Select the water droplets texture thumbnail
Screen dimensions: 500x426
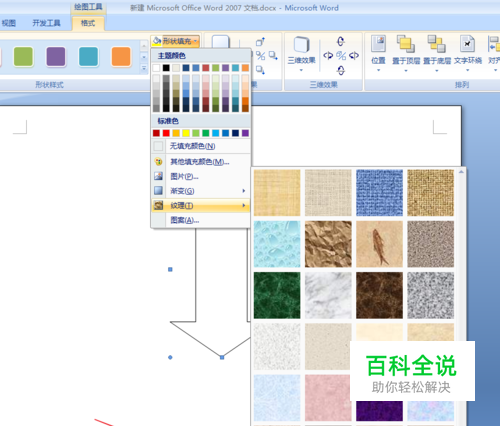tap(277, 244)
